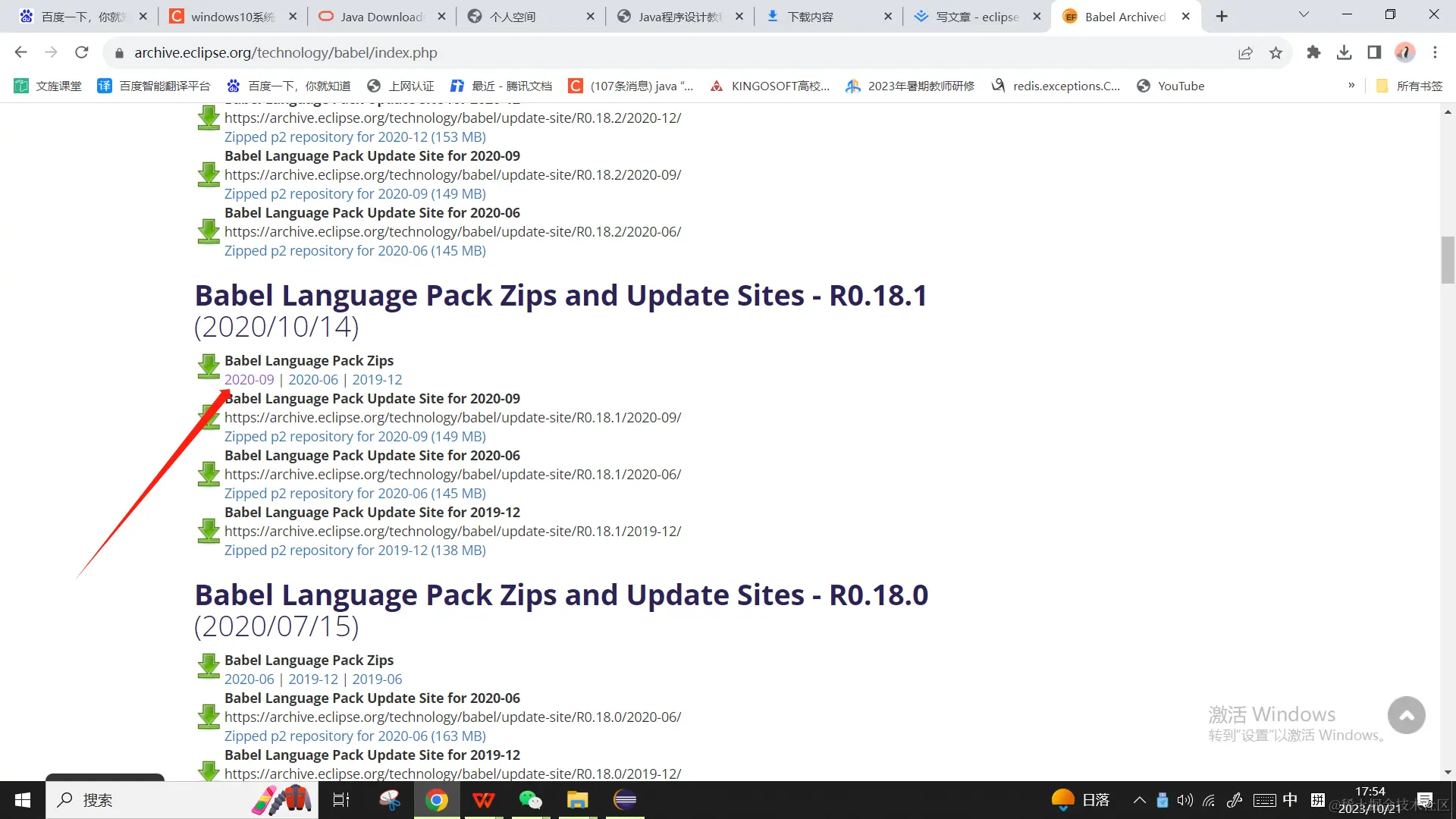This screenshot has width=1456, height=819.
Task: Open the Chrome extensions puzzle icon
Action: [x=1313, y=52]
